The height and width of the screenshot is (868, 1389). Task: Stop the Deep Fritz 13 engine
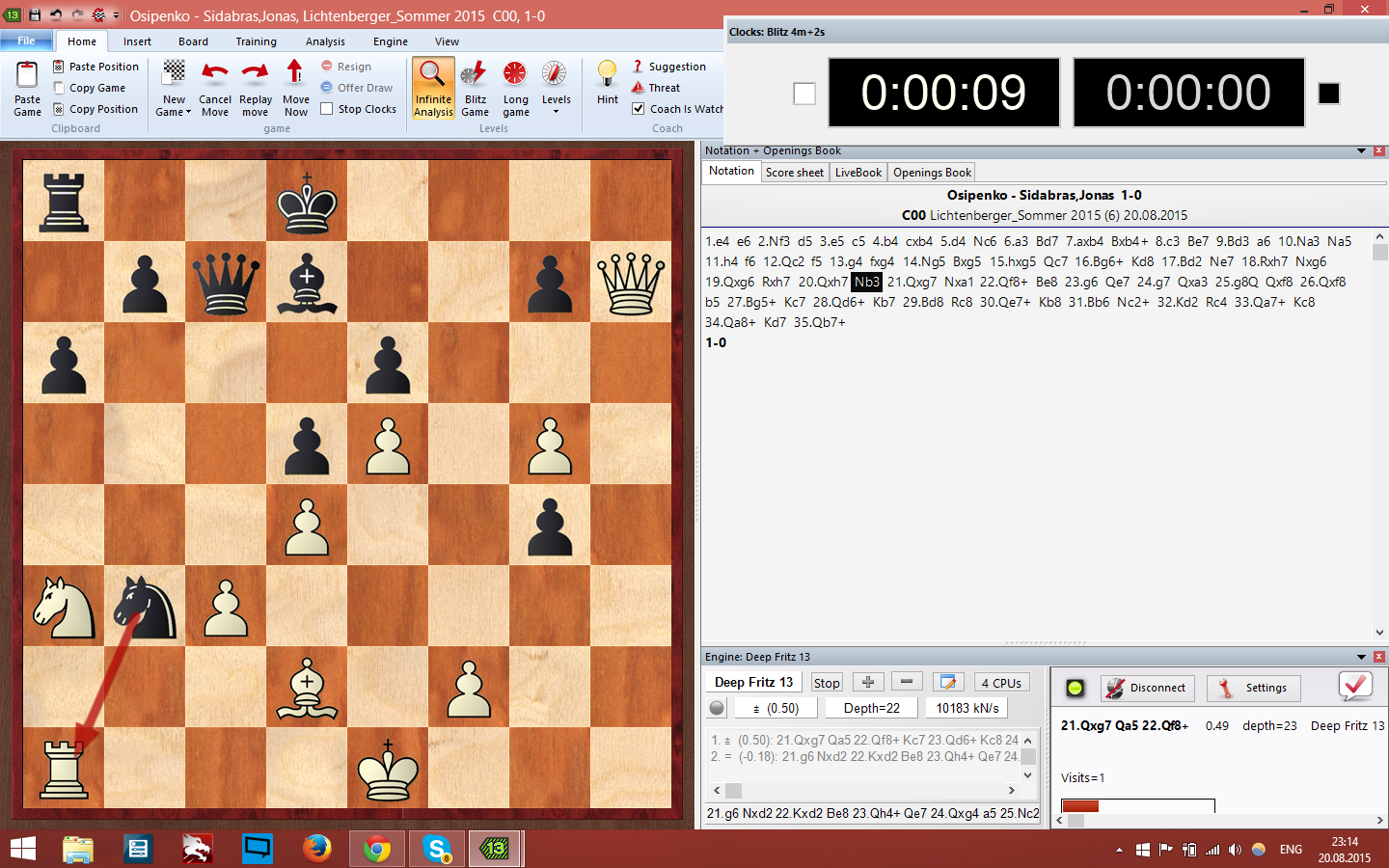[826, 683]
